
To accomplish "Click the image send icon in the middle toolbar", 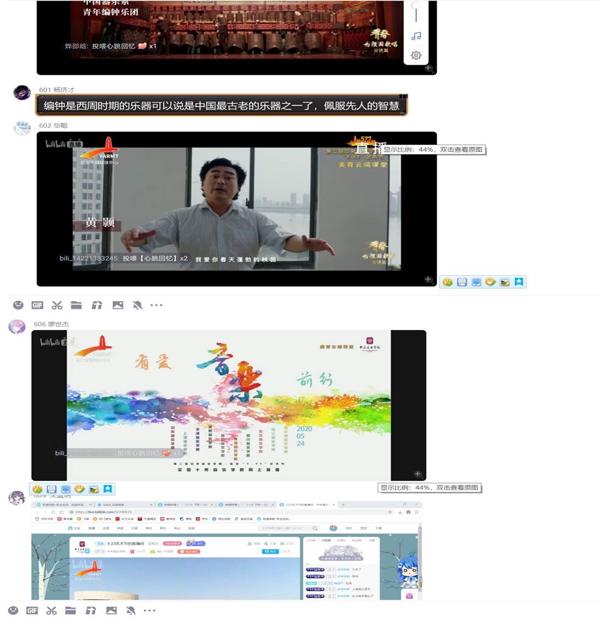I will point(117,305).
